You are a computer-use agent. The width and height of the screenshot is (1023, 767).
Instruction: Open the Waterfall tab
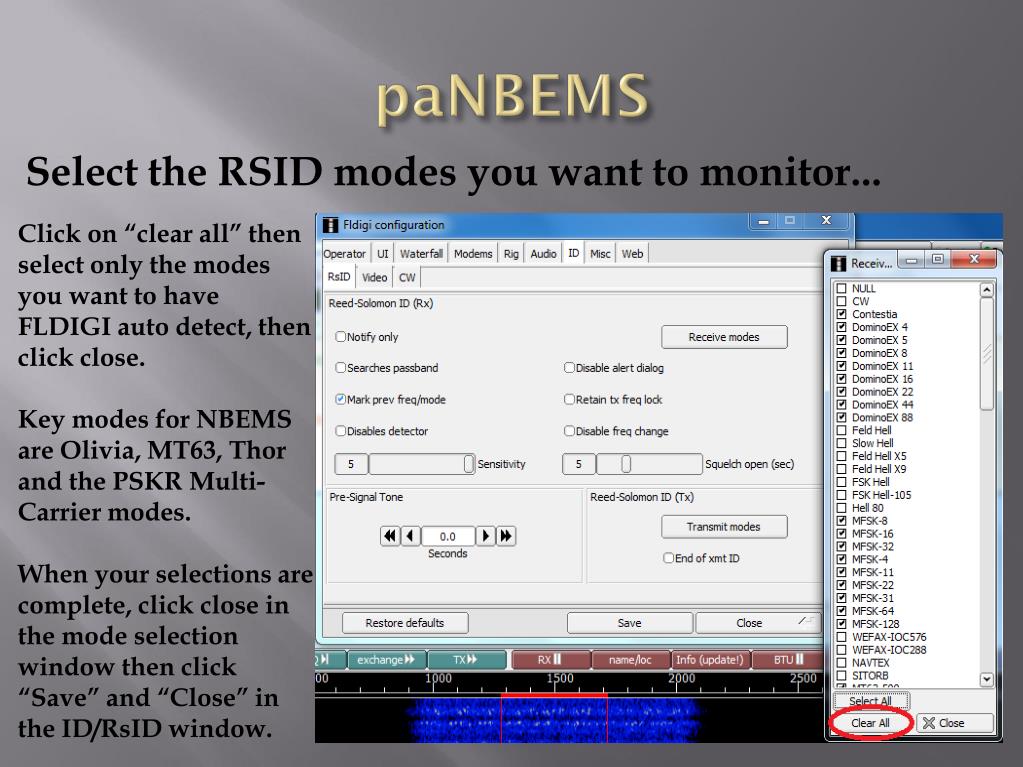coord(421,254)
